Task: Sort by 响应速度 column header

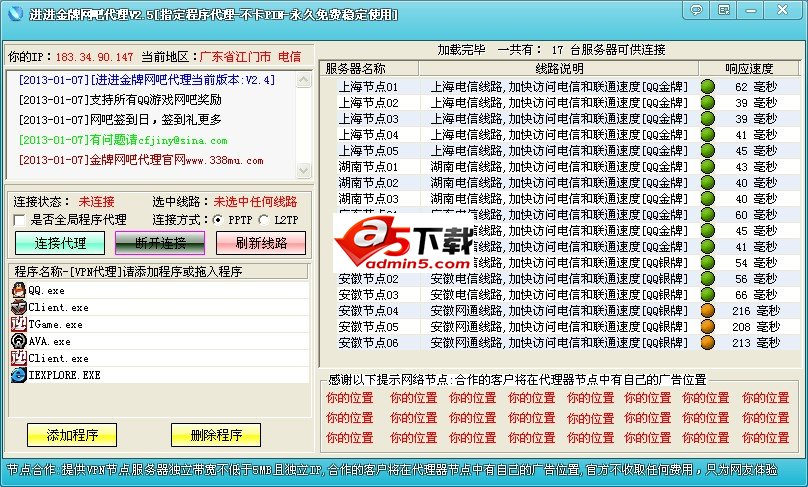Action: click(x=749, y=69)
